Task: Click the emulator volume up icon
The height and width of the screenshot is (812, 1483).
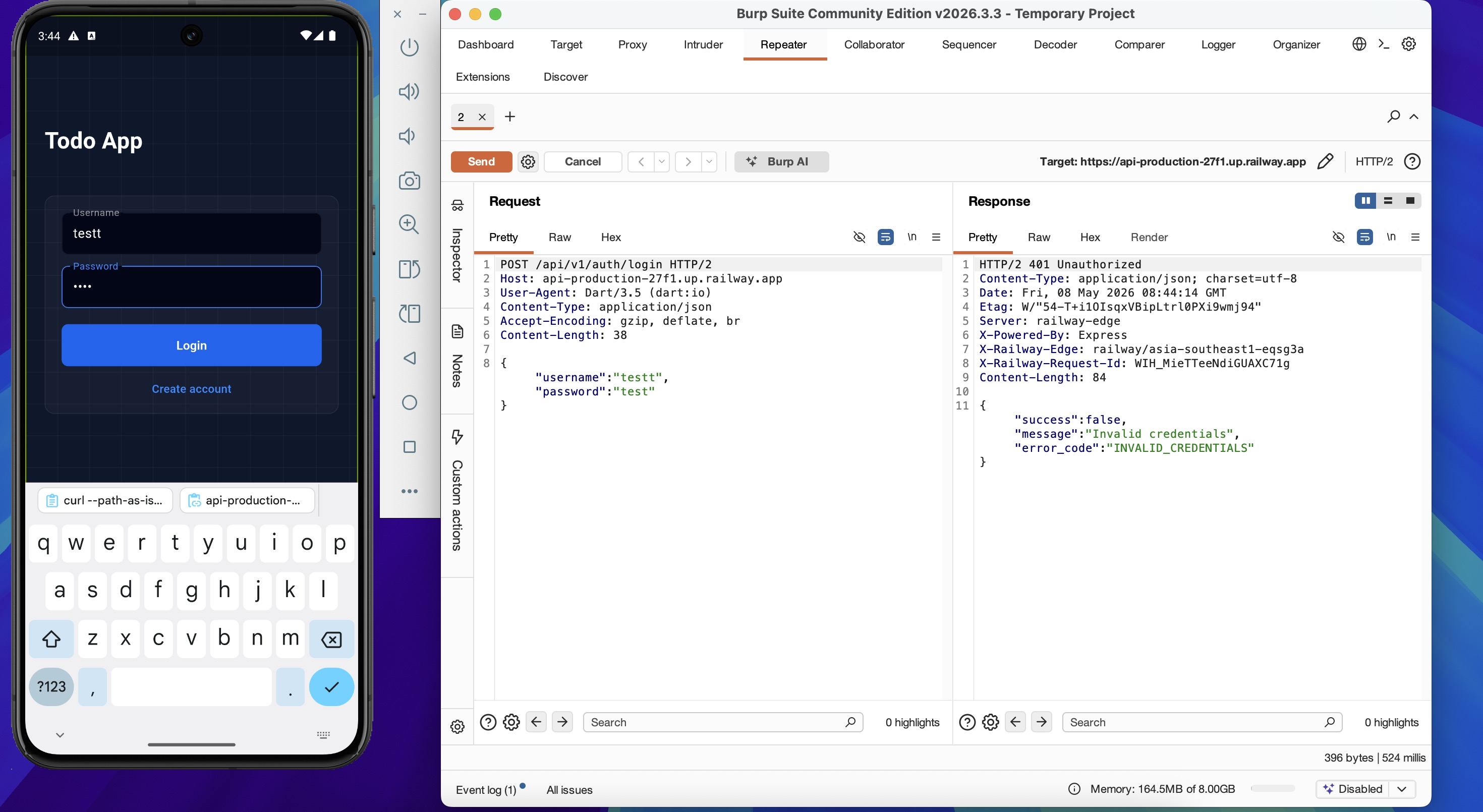Action: [x=409, y=91]
